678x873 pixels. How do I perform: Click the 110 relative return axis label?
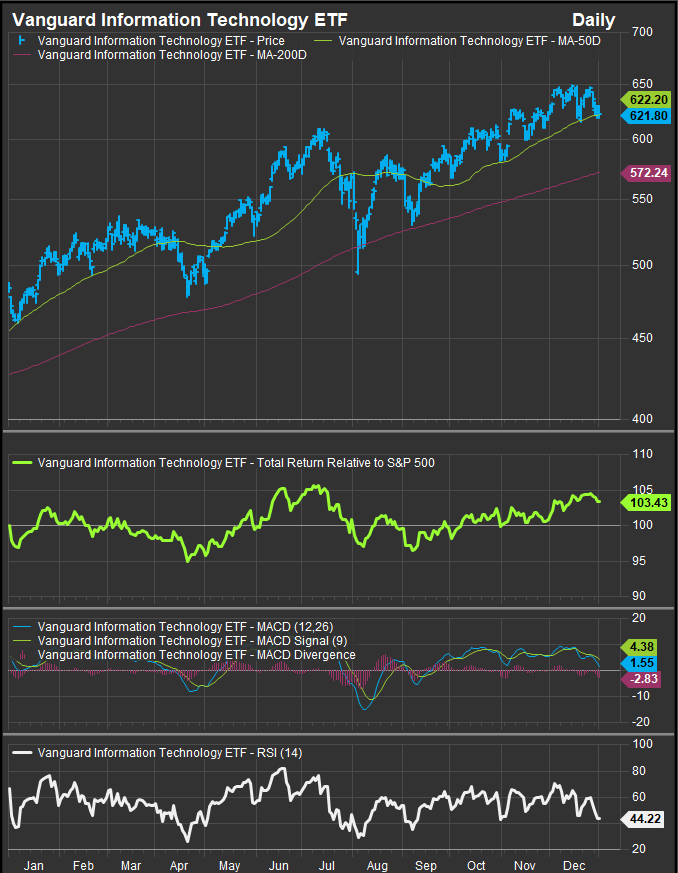642,454
